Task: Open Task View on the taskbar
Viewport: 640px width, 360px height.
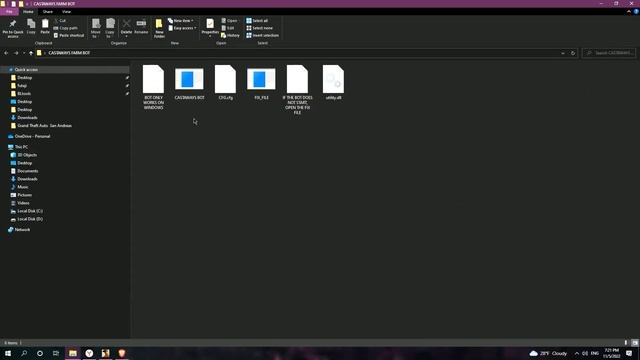Action: click(56, 353)
